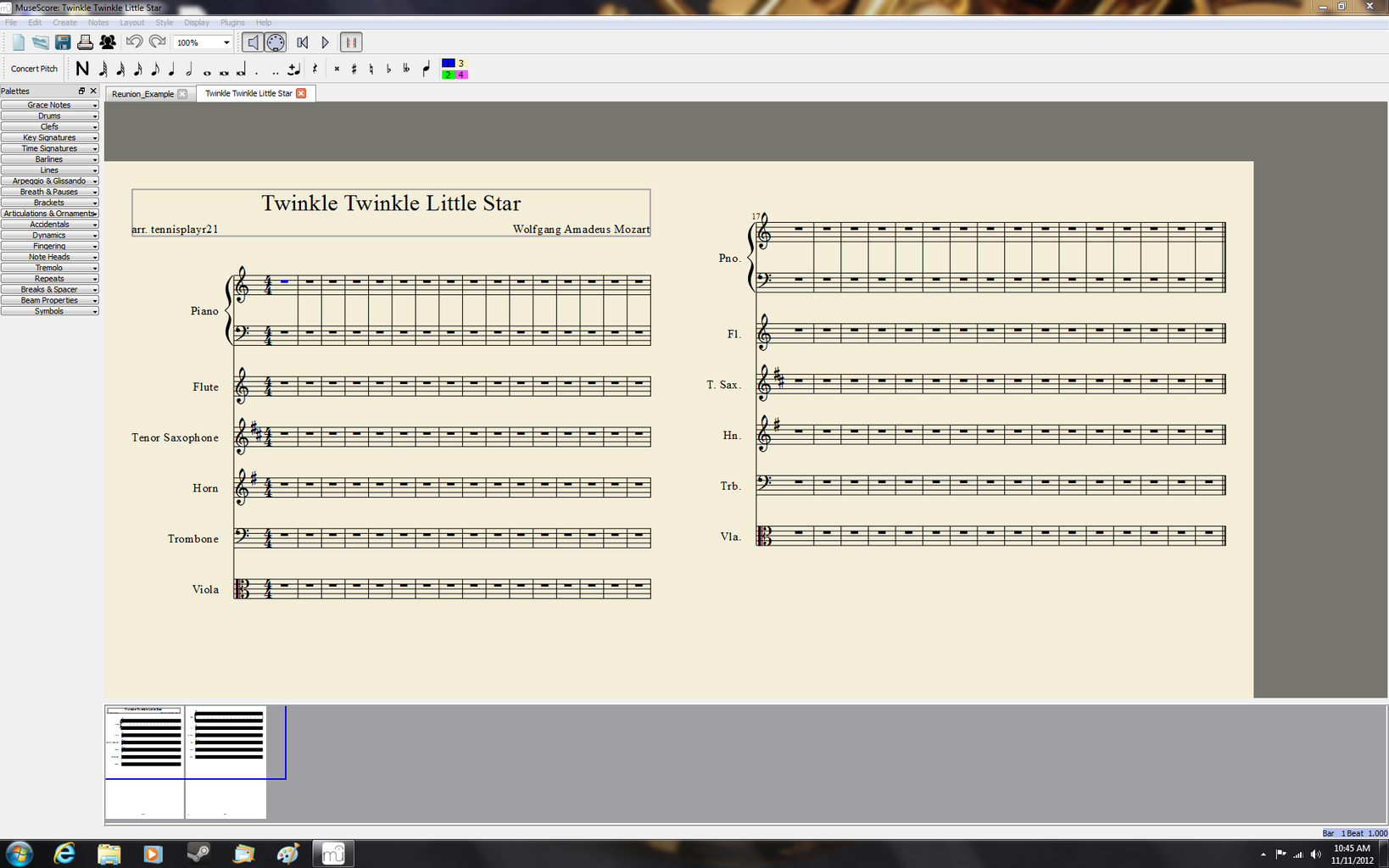
Task: Expand the Grace Notes palette
Action: pos(49,105)
